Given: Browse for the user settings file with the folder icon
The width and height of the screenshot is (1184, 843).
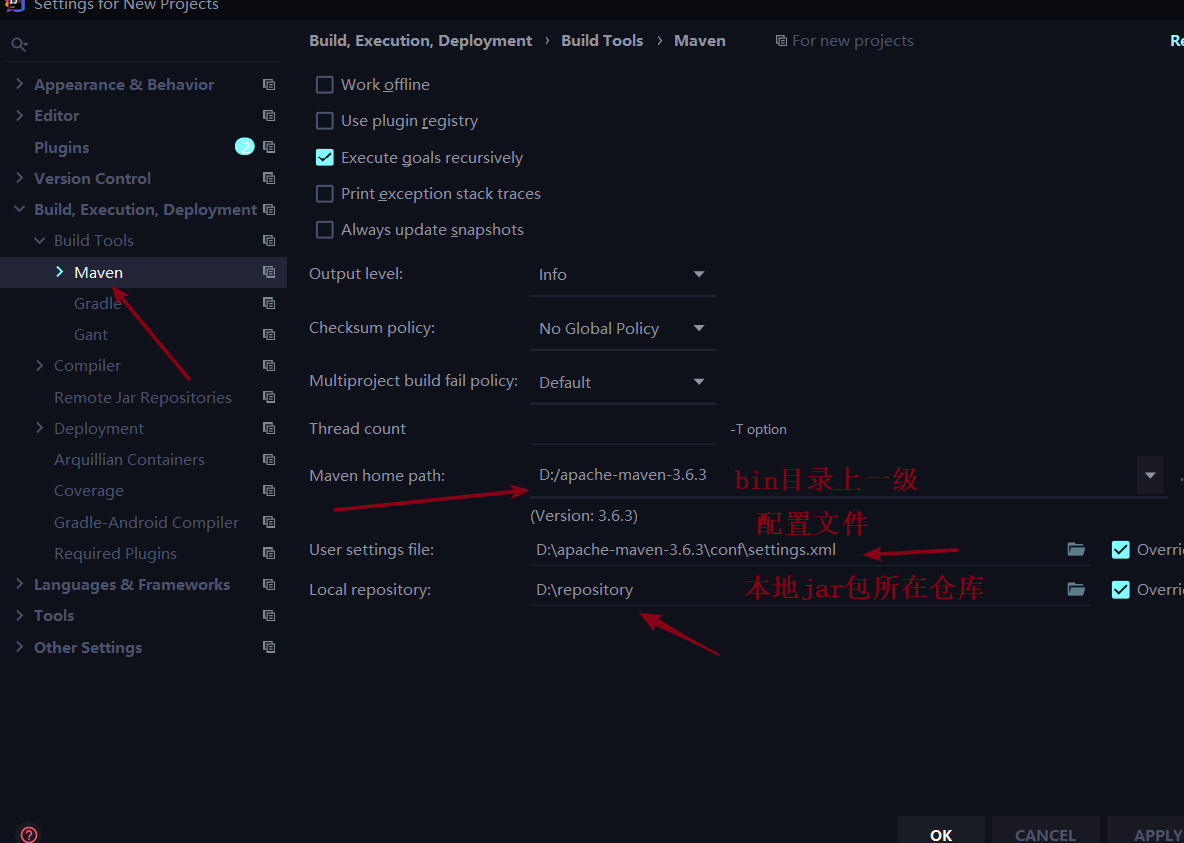Looking at the screenshot, I should point(1076,549).
